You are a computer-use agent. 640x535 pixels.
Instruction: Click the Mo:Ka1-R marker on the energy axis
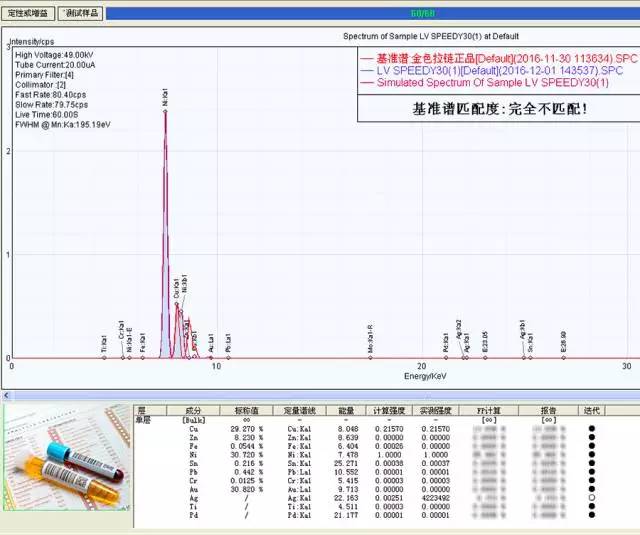370,357
